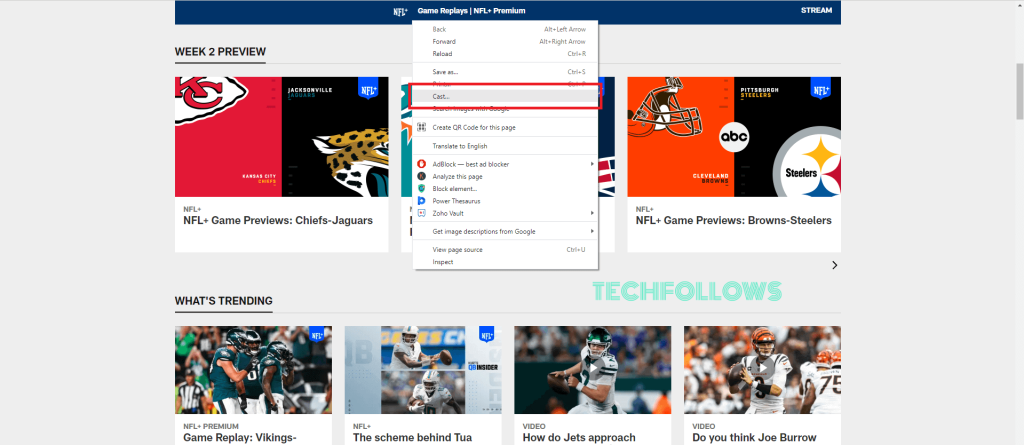Click the NFL+ PREMIUM label under Eagles card
This screenshot has height=445, width=1024.
point(210,426)
